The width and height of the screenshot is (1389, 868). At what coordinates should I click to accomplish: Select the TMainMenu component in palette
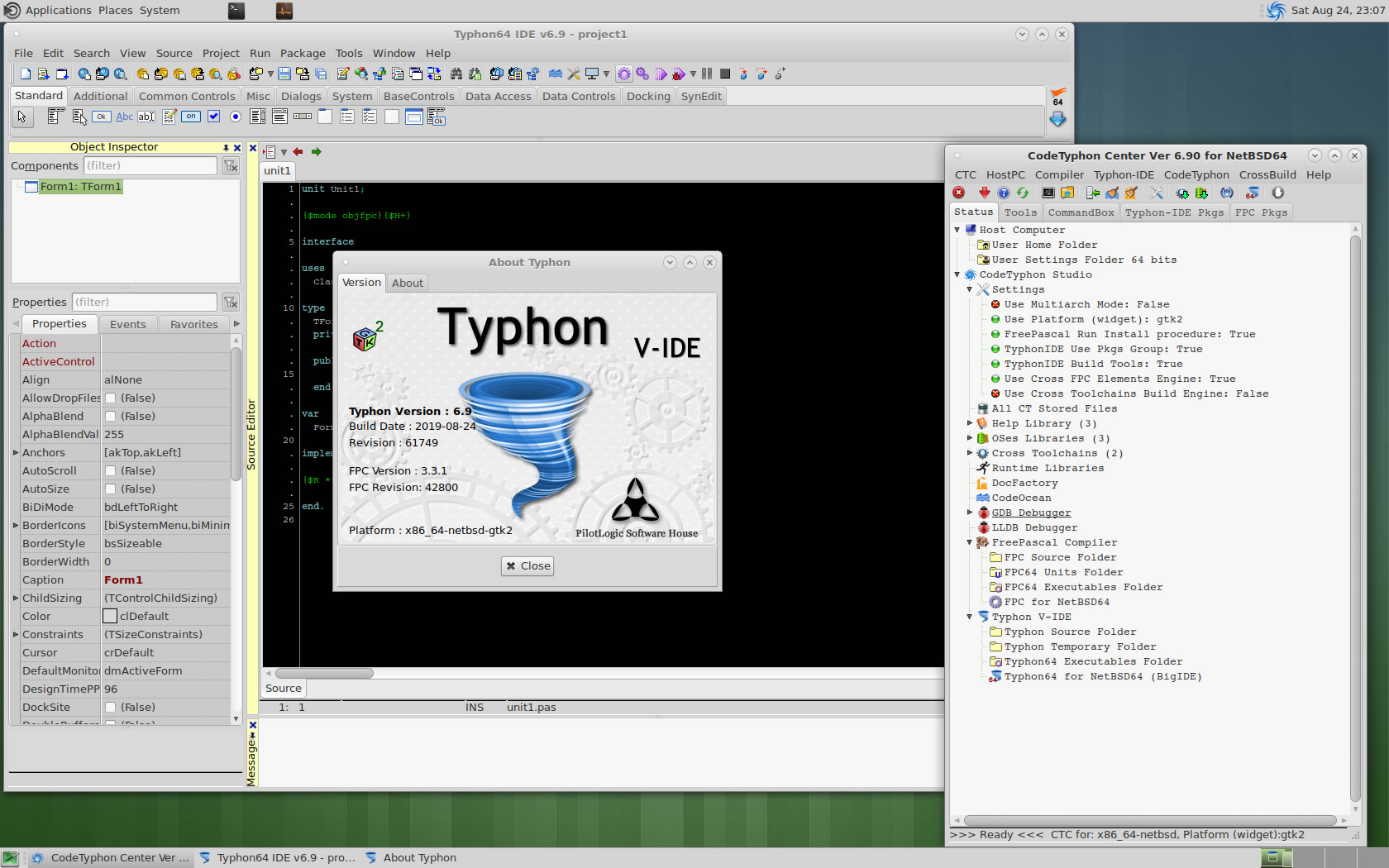pyautogui.click(x=55, y=117)
